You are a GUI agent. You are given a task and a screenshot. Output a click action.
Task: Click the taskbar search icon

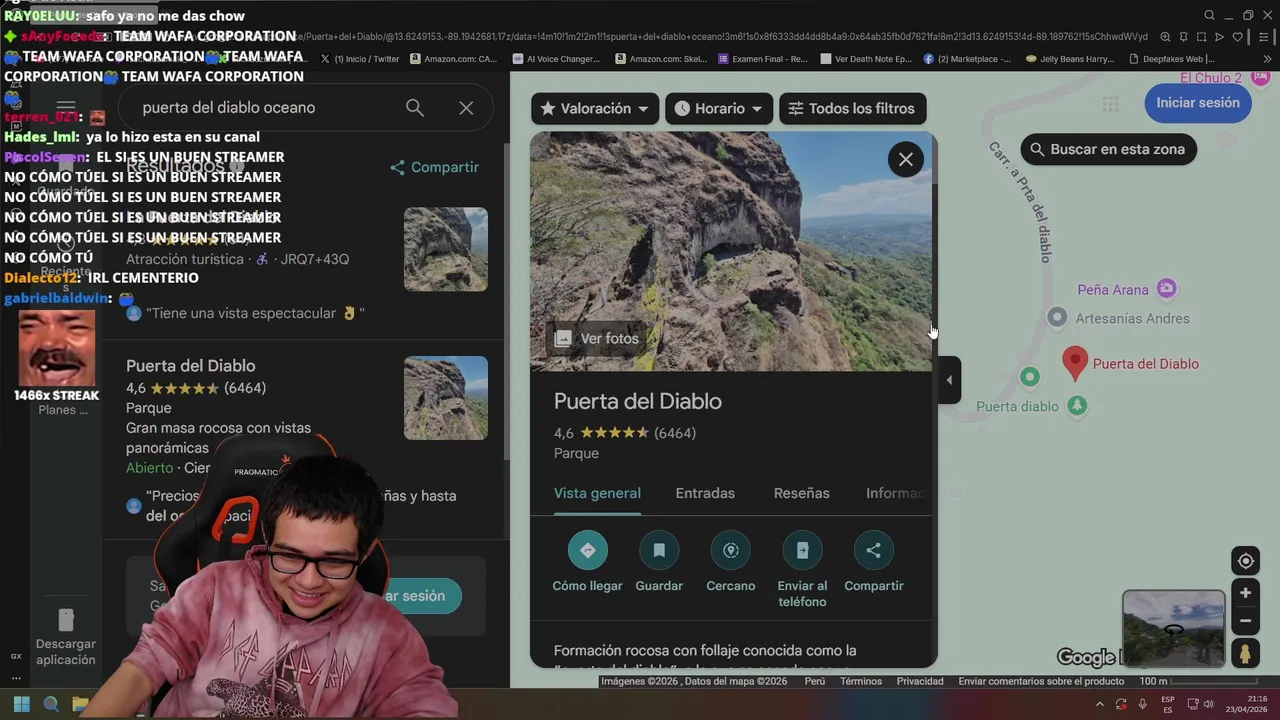tap(52, 704)
